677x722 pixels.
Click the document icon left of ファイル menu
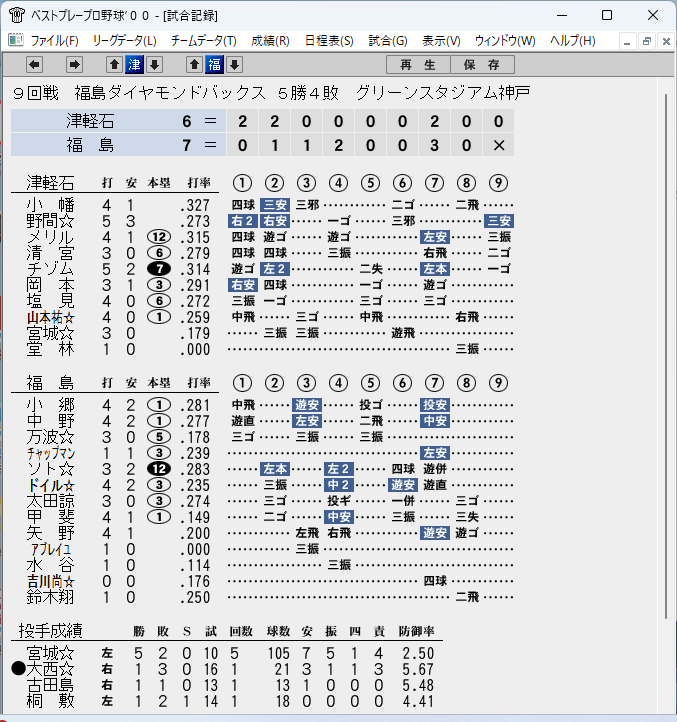16,41
